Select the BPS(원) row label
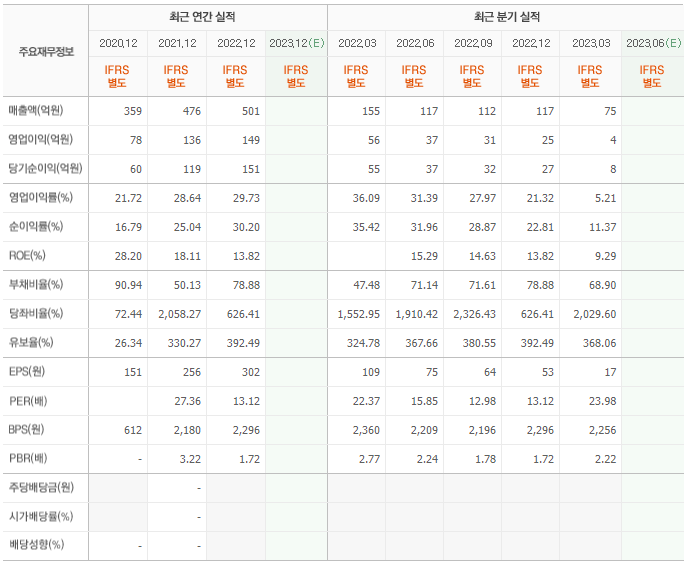This screenshot has height=565, width=689. (26, 429)
